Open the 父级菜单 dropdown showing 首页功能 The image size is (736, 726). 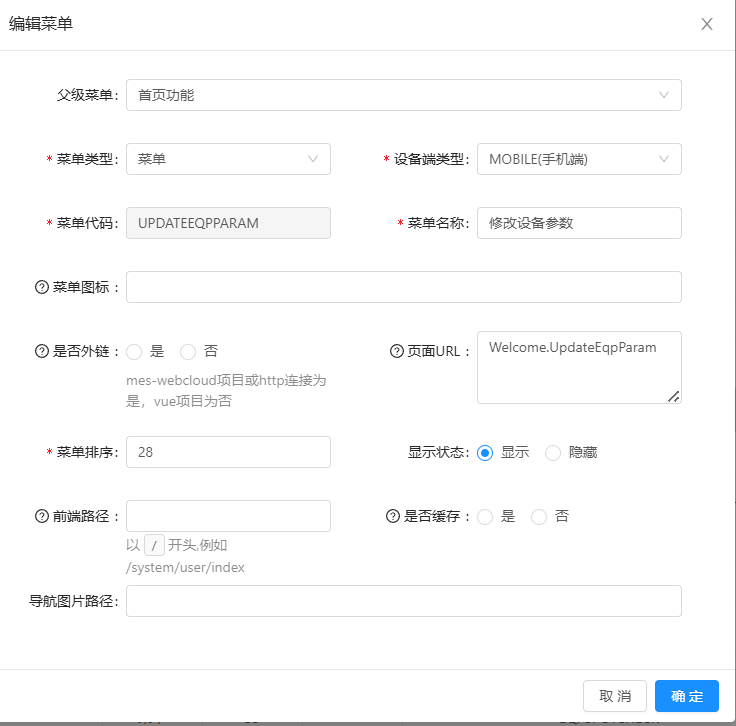pos(404,95)
